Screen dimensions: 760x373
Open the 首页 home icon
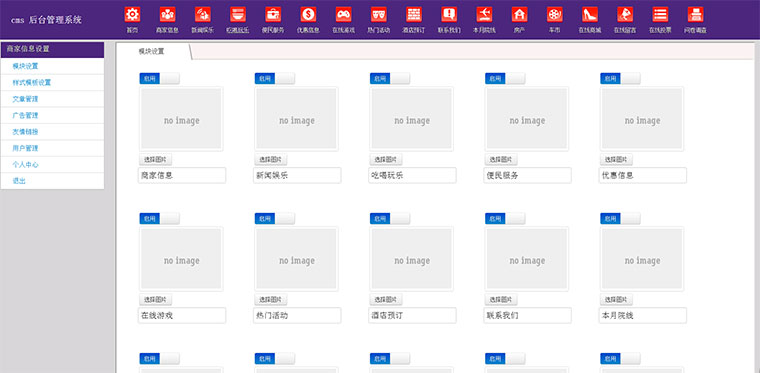(132, 15)
